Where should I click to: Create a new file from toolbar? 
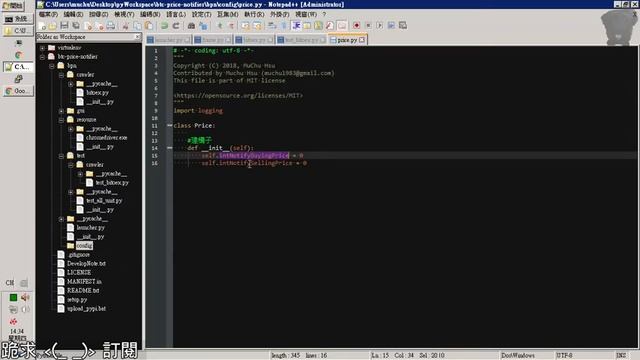pyautogui.click(x=41, y=26)
